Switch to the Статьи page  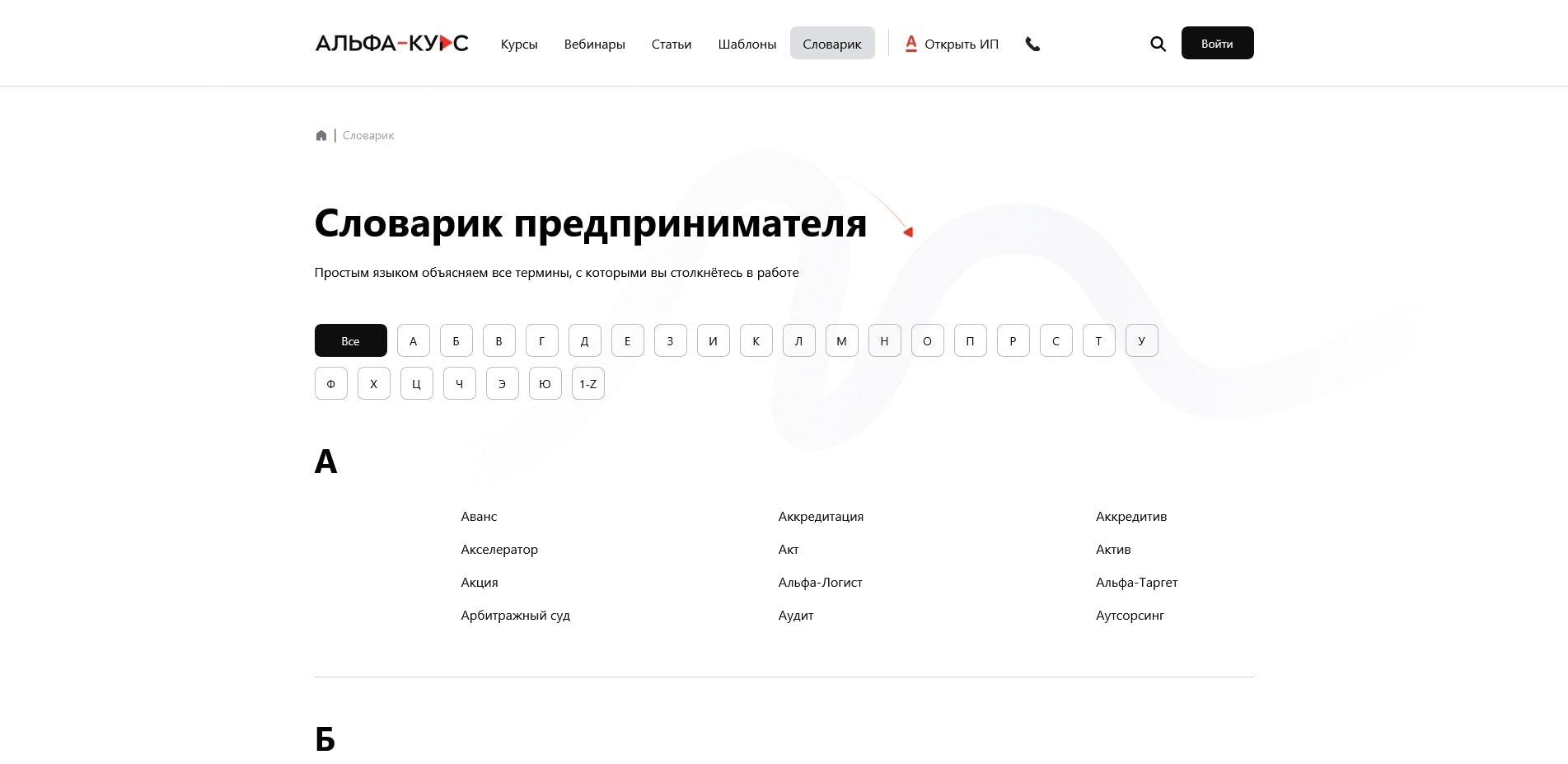click(x=671, y=45)
